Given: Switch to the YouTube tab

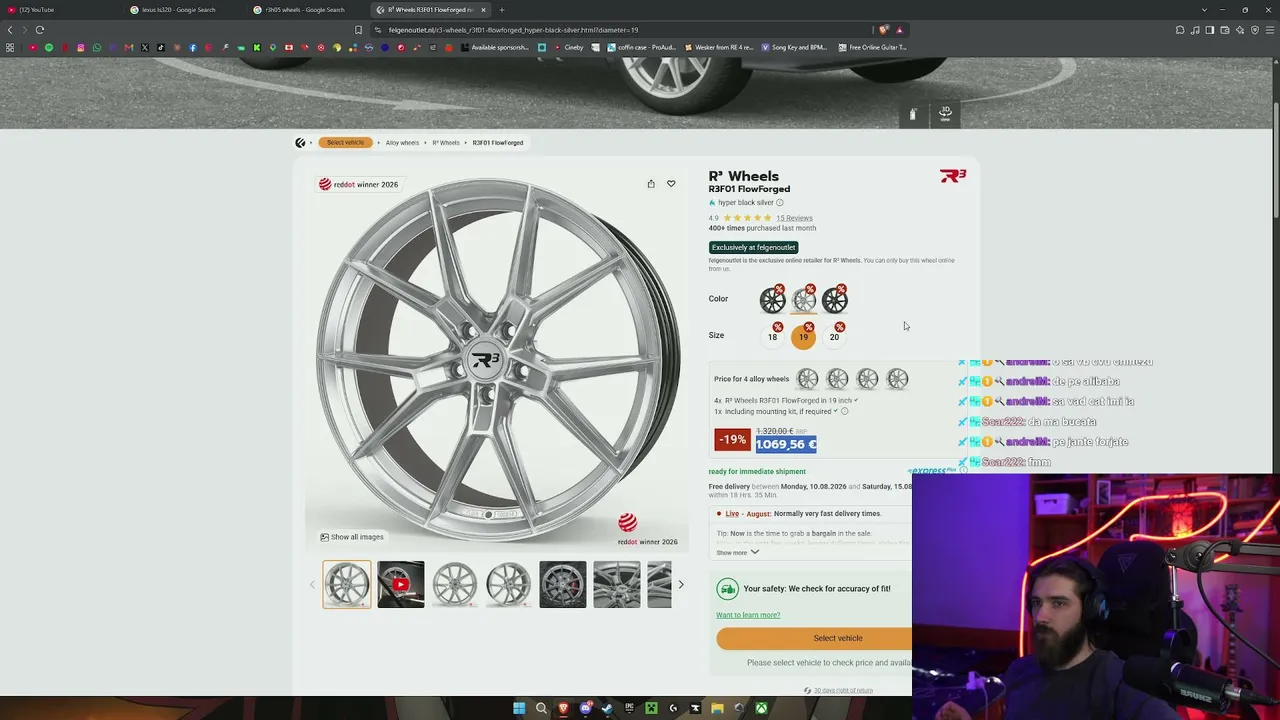Looking at the screenshot, I should pyautogui.click(x=60, y=10).
